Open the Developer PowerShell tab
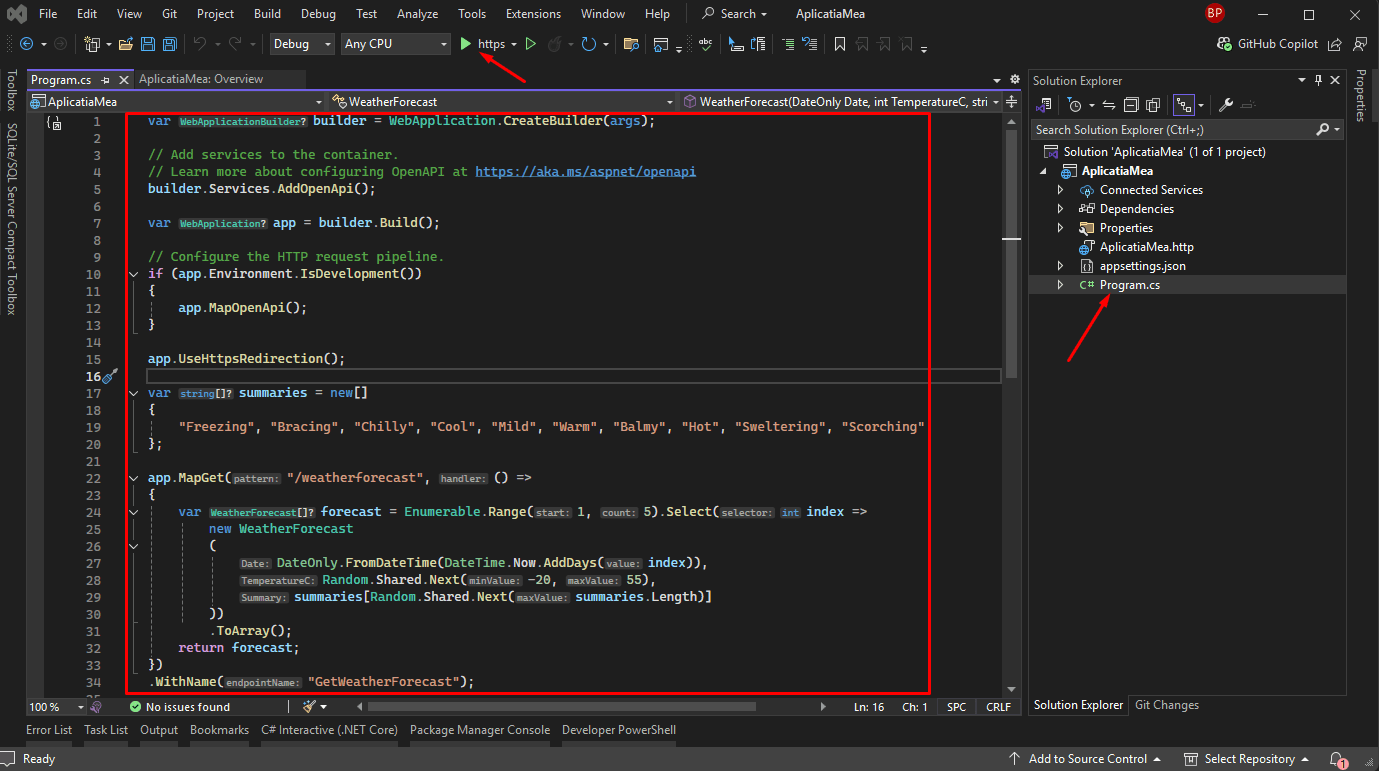Image resolution: width=1379 pixels, height=771 pixels. [619, 730]
